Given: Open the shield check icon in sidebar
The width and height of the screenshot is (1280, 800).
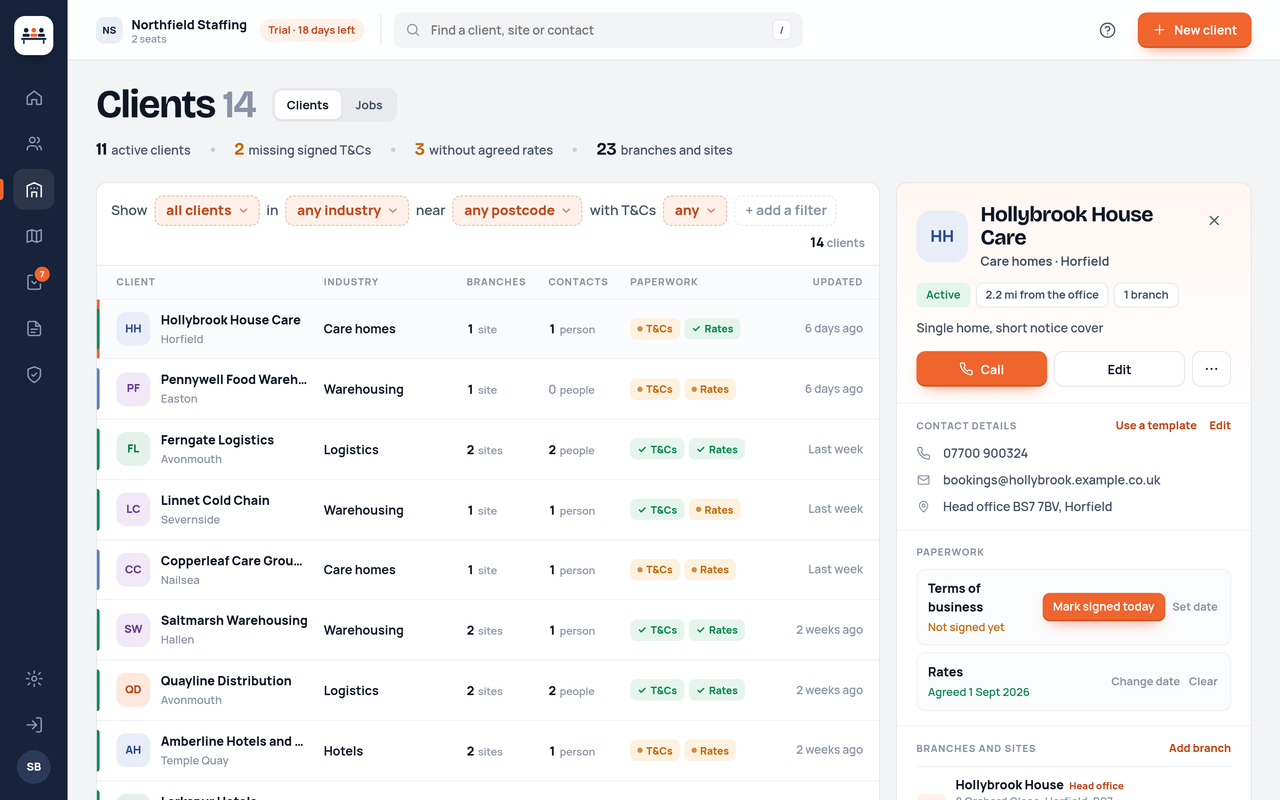Looking at the screenshot, I should click(x=34, y=374).
